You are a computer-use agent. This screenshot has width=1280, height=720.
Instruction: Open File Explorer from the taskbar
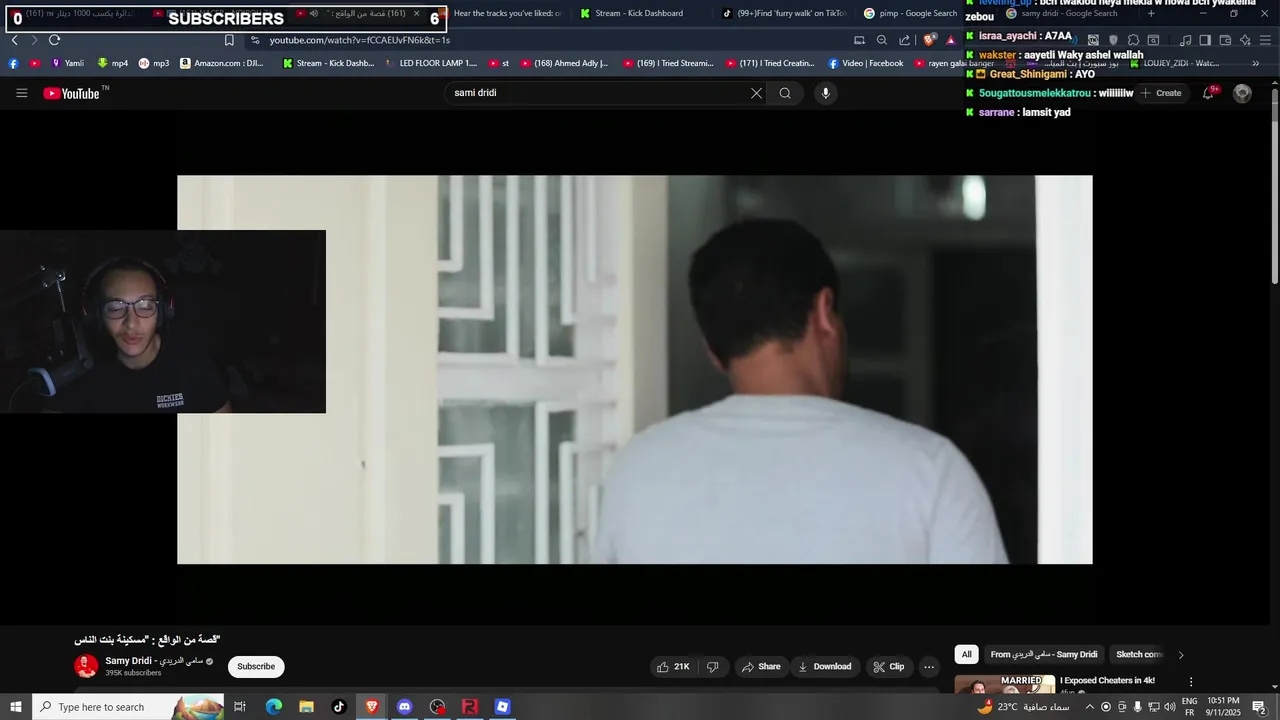click(x=306, y=707)
